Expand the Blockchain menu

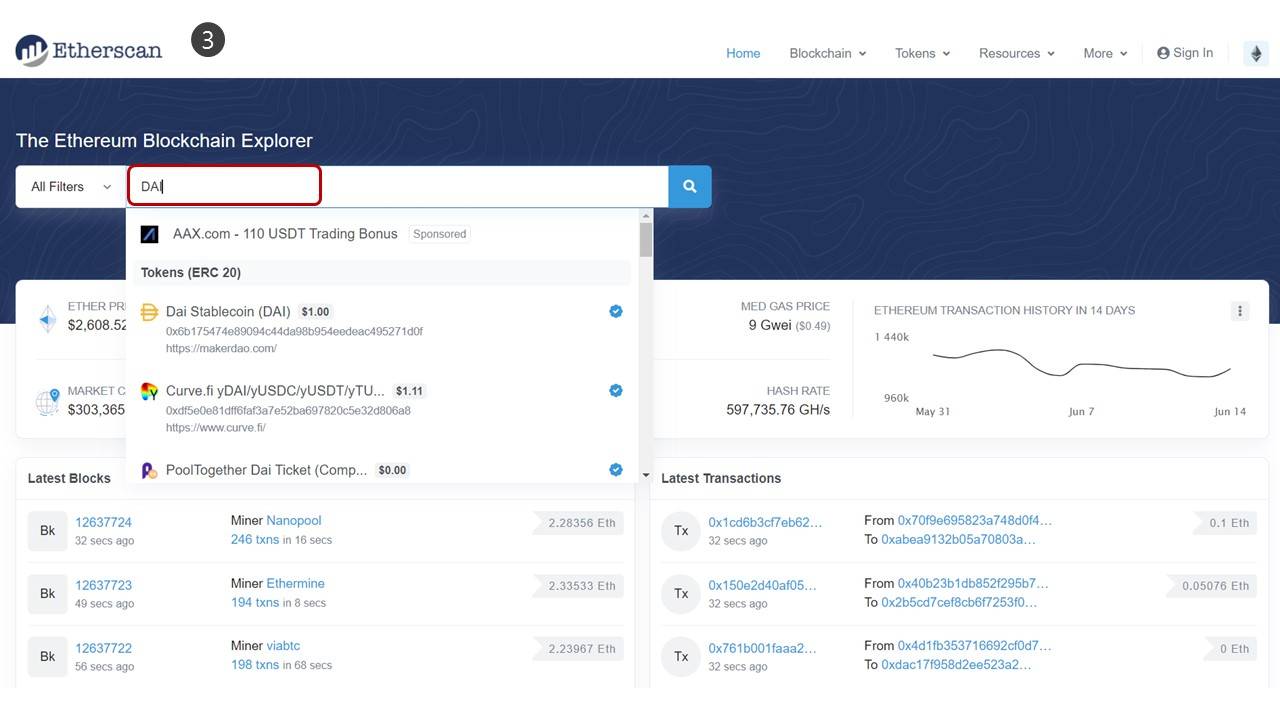827,53
